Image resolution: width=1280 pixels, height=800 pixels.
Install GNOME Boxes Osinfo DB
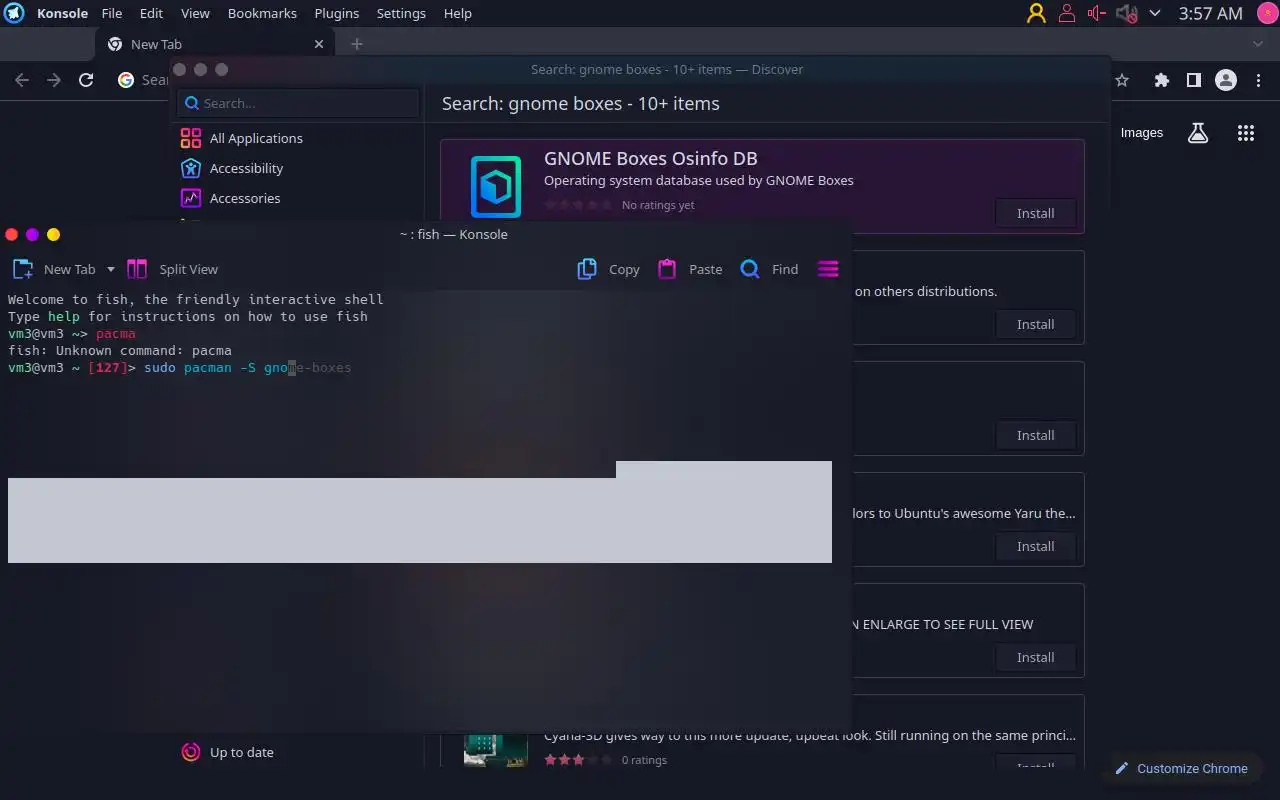tap(1036, 213)
